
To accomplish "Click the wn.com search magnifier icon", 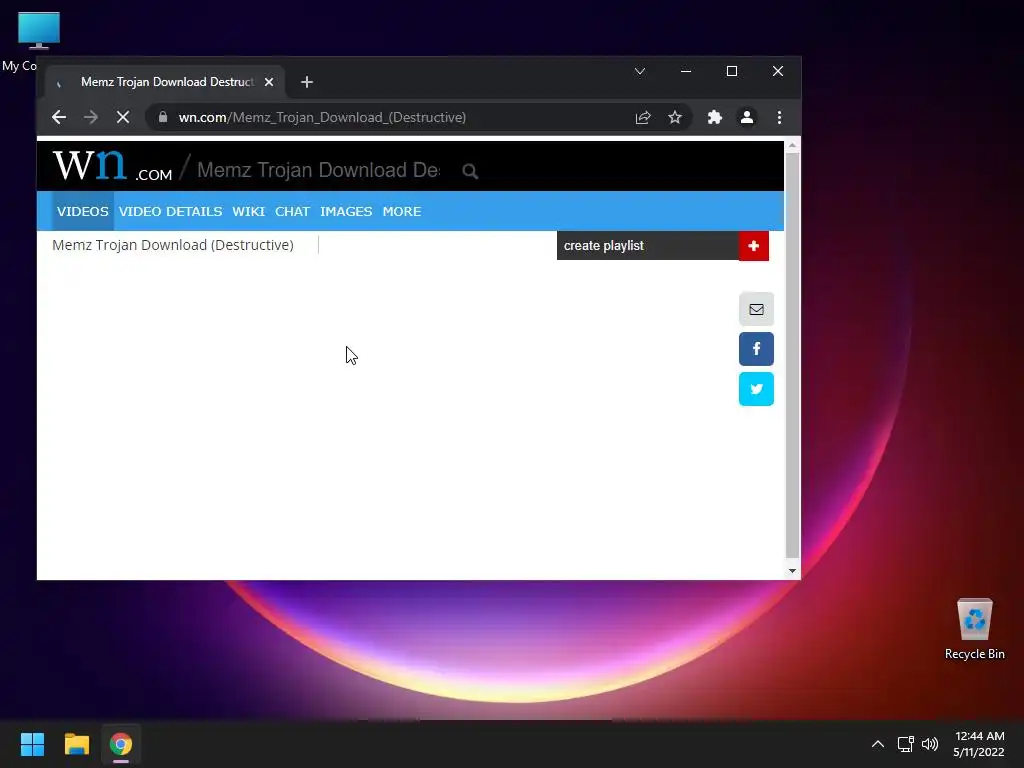I will click(x=470, y=171).
